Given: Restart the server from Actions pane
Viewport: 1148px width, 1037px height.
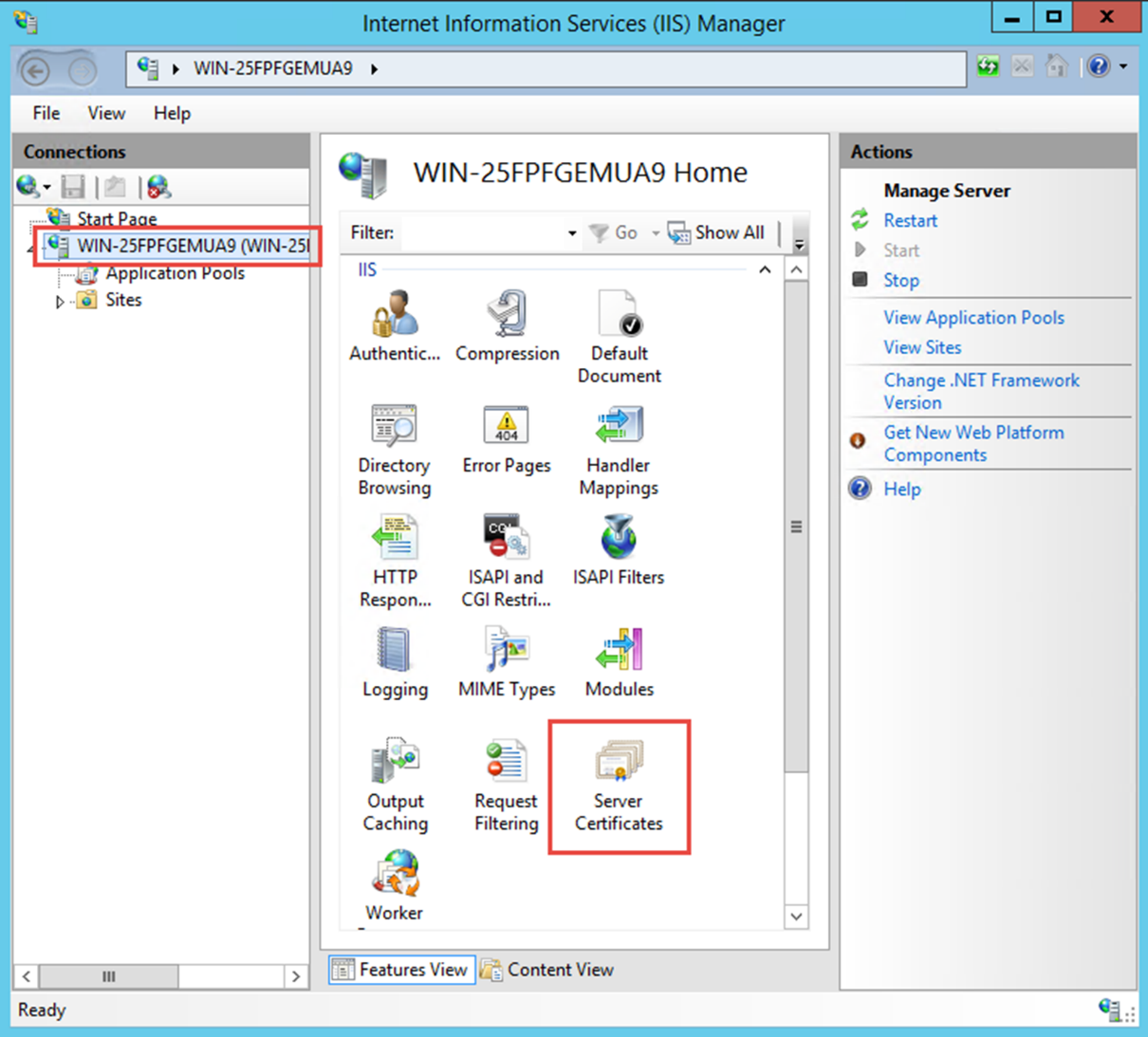Looking at the screenshot, I should tap(911, 220).
